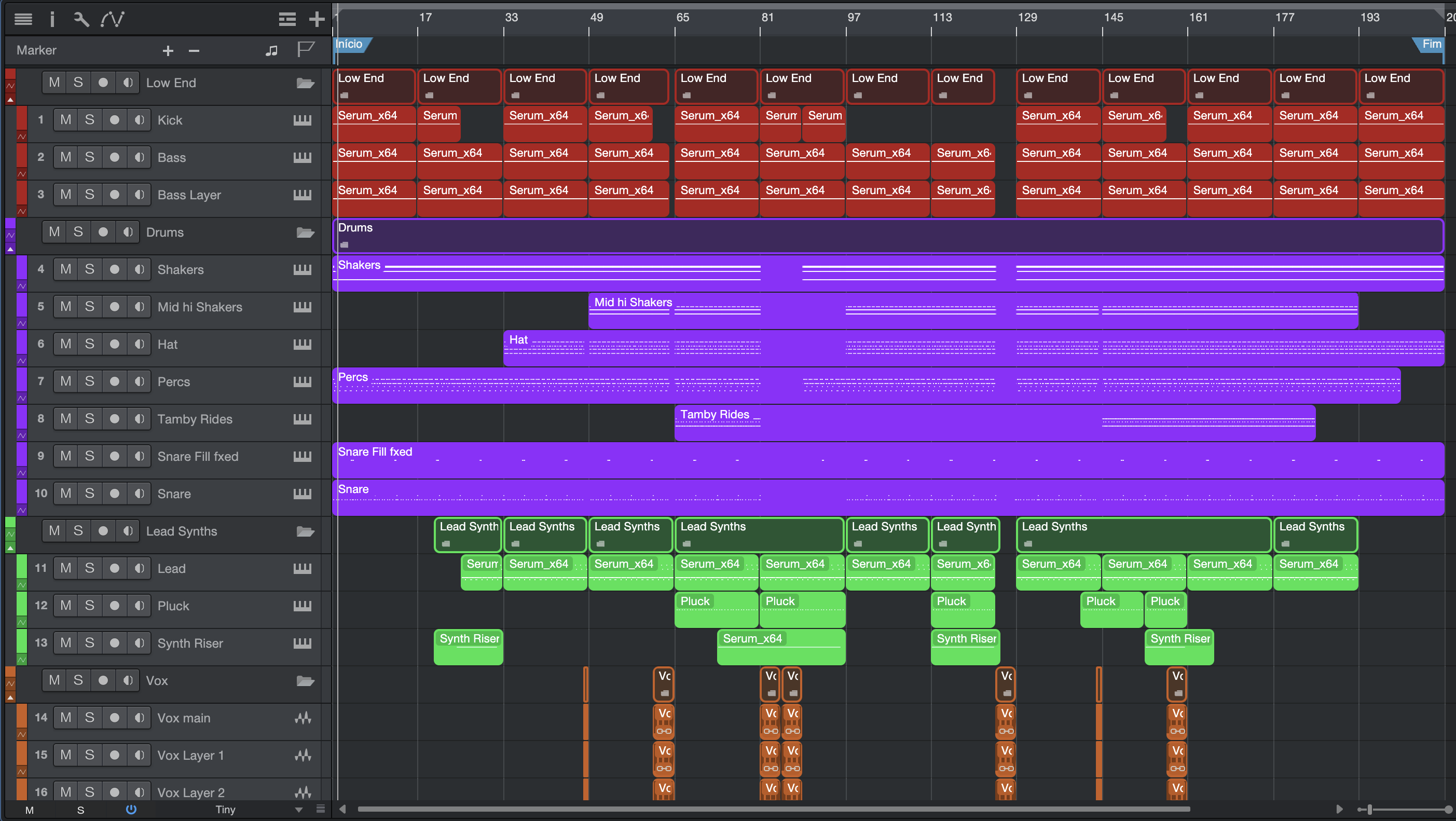This screenshot has height=821, width=1456.
Task: Open the piano icon on the Kick track
Action: pyautogui.click(x=303, y=120)
